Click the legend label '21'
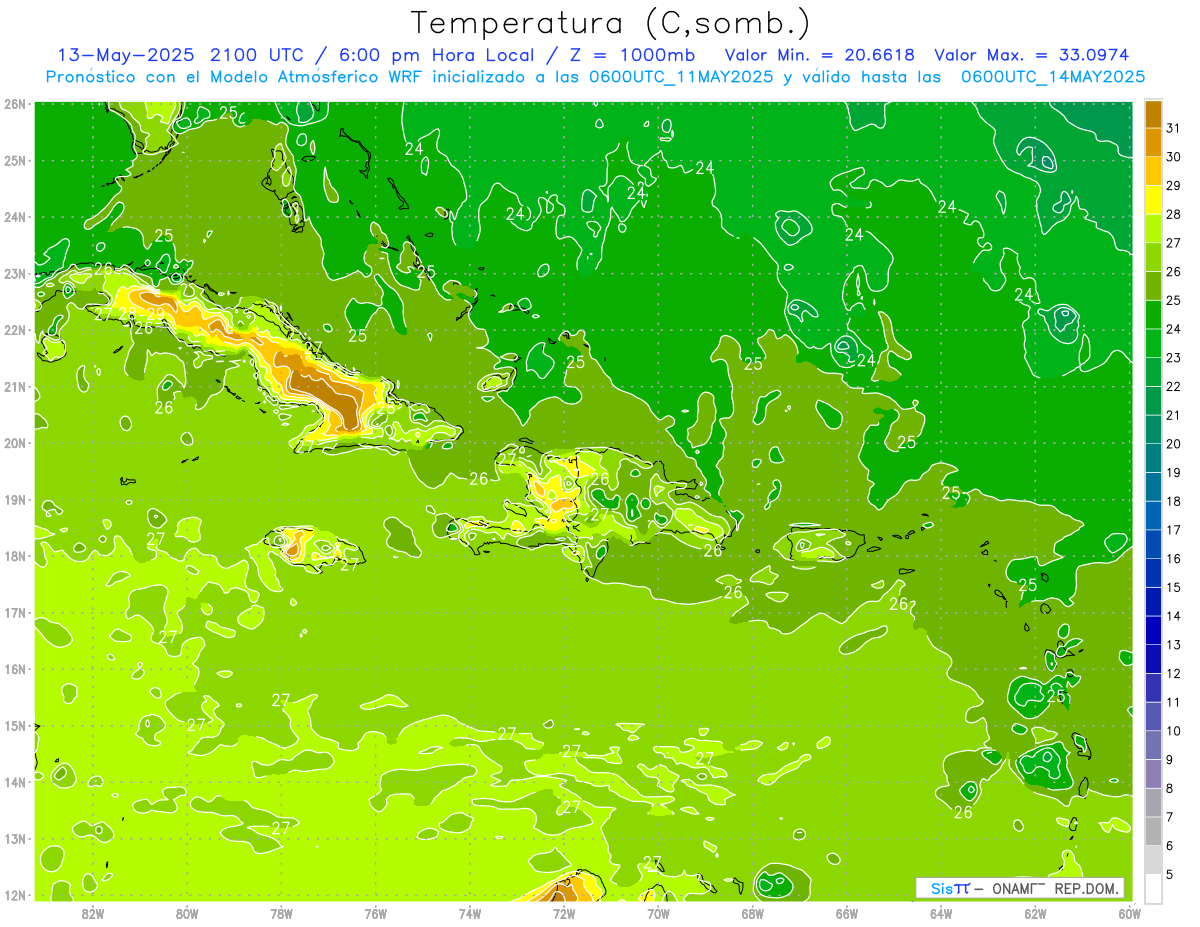 tap(1173, 415)
